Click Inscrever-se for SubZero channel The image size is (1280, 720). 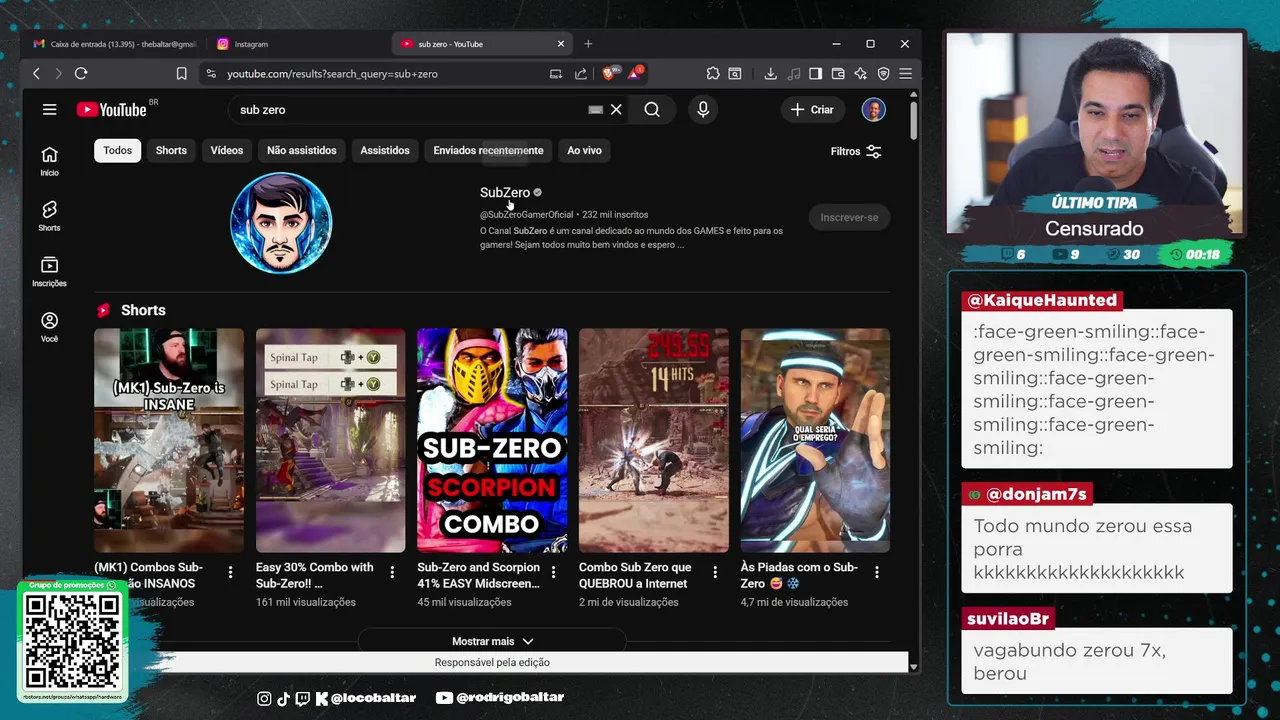[849, 217]
